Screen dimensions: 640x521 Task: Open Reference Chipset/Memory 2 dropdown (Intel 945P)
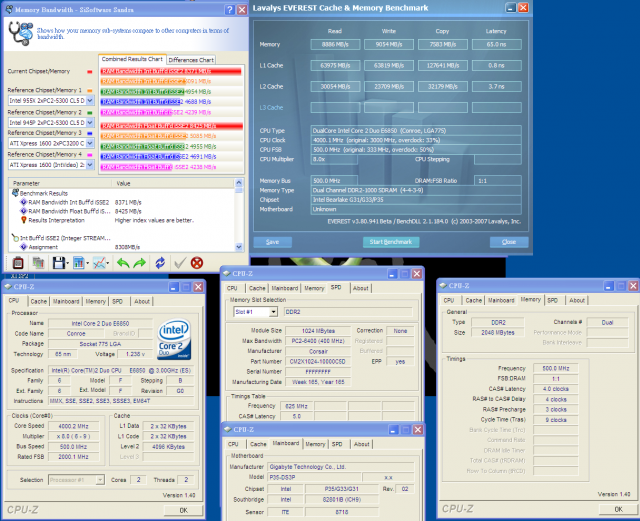pyautogui.click(x=90, y=122)
